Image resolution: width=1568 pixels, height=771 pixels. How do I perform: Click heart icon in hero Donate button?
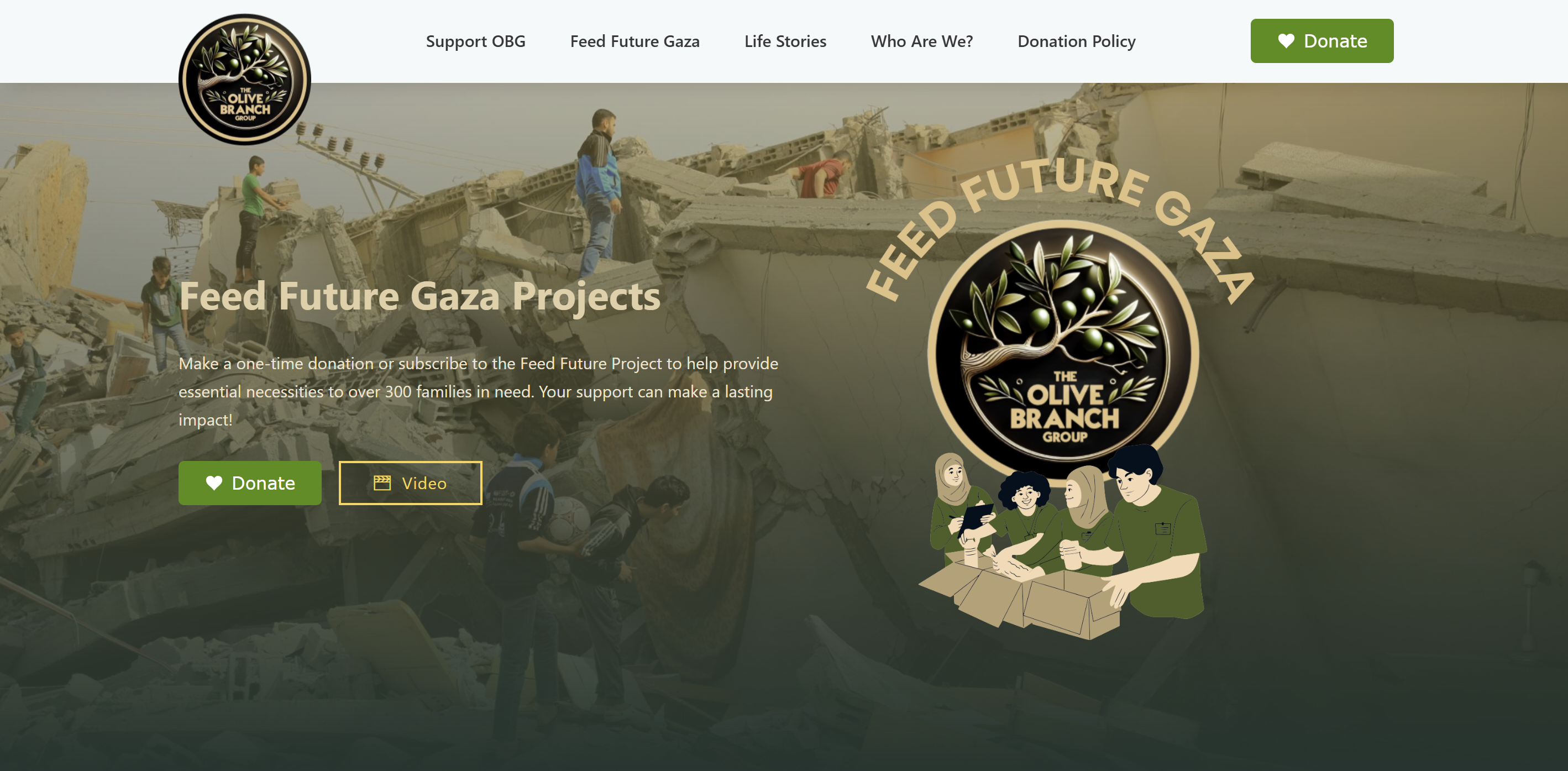tap(214, 482)
